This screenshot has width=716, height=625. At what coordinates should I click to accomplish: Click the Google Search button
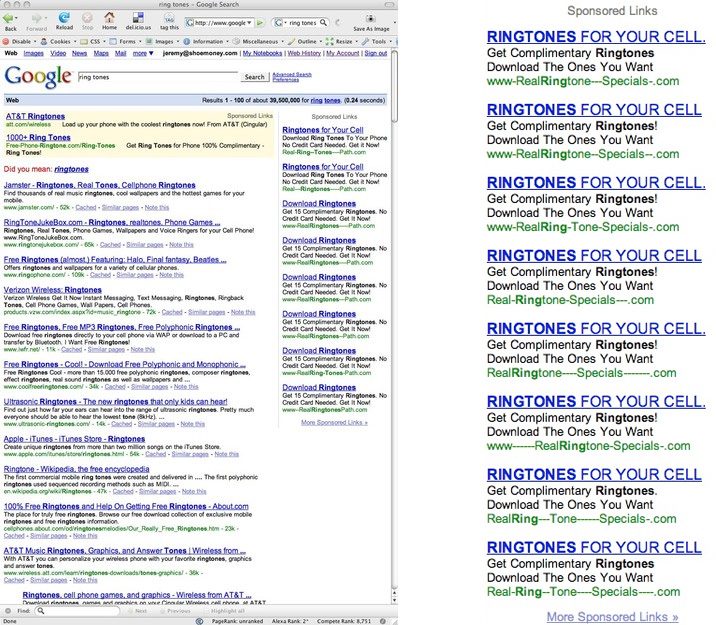(254, 77)
